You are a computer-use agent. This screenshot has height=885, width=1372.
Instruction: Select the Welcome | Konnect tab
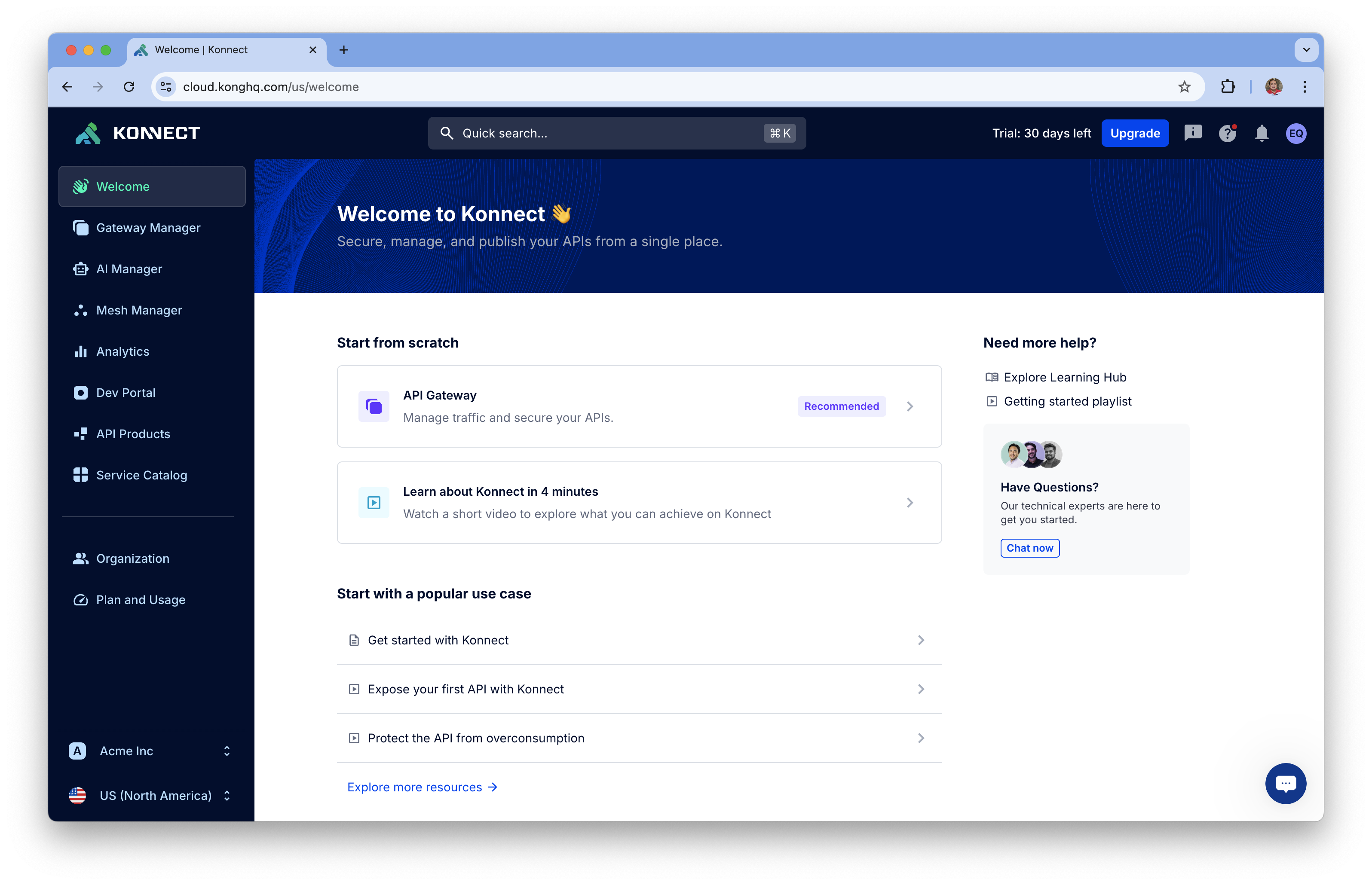(227, 50)
